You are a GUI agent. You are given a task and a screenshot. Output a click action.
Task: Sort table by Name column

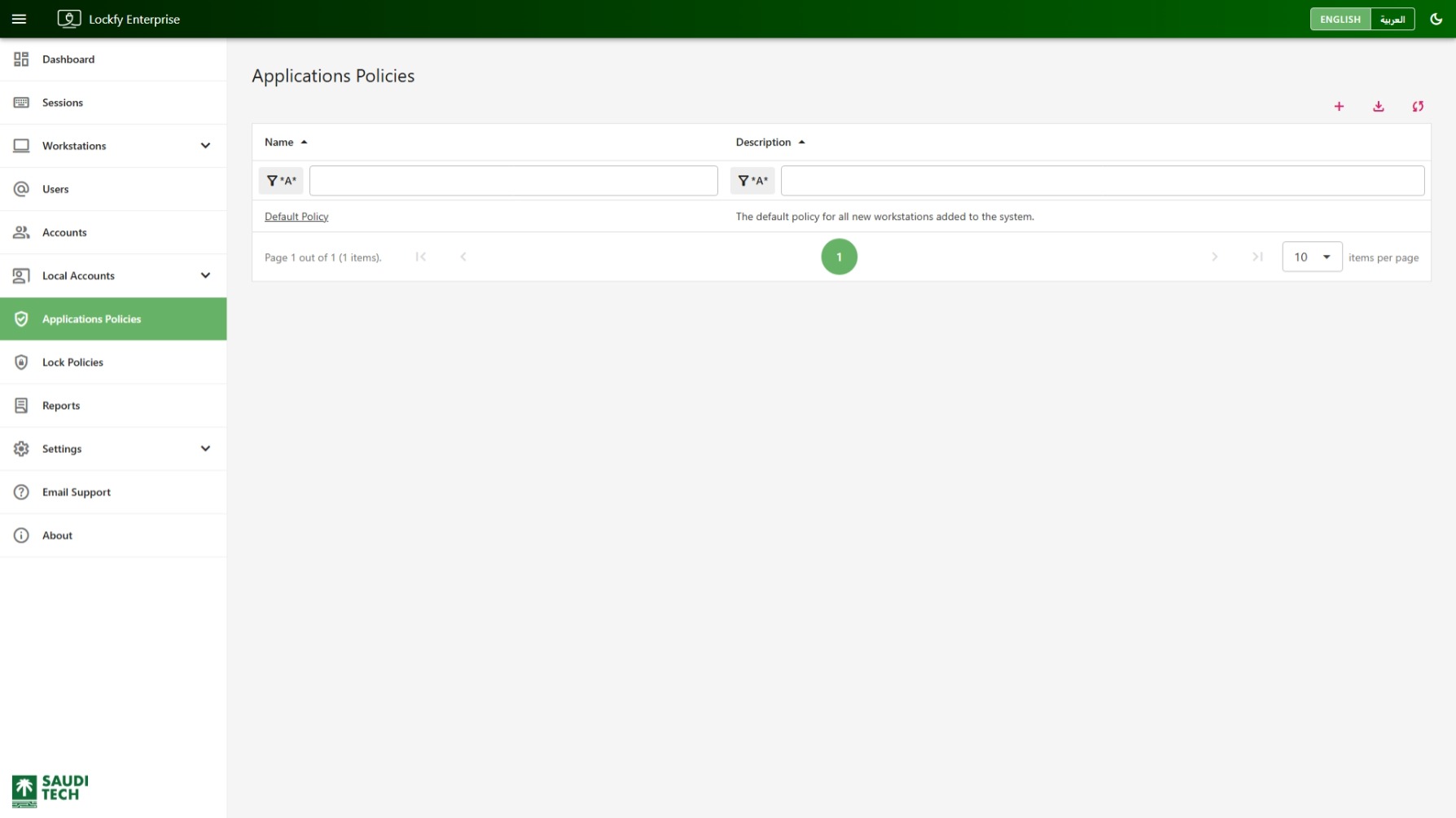pos(286,142)
